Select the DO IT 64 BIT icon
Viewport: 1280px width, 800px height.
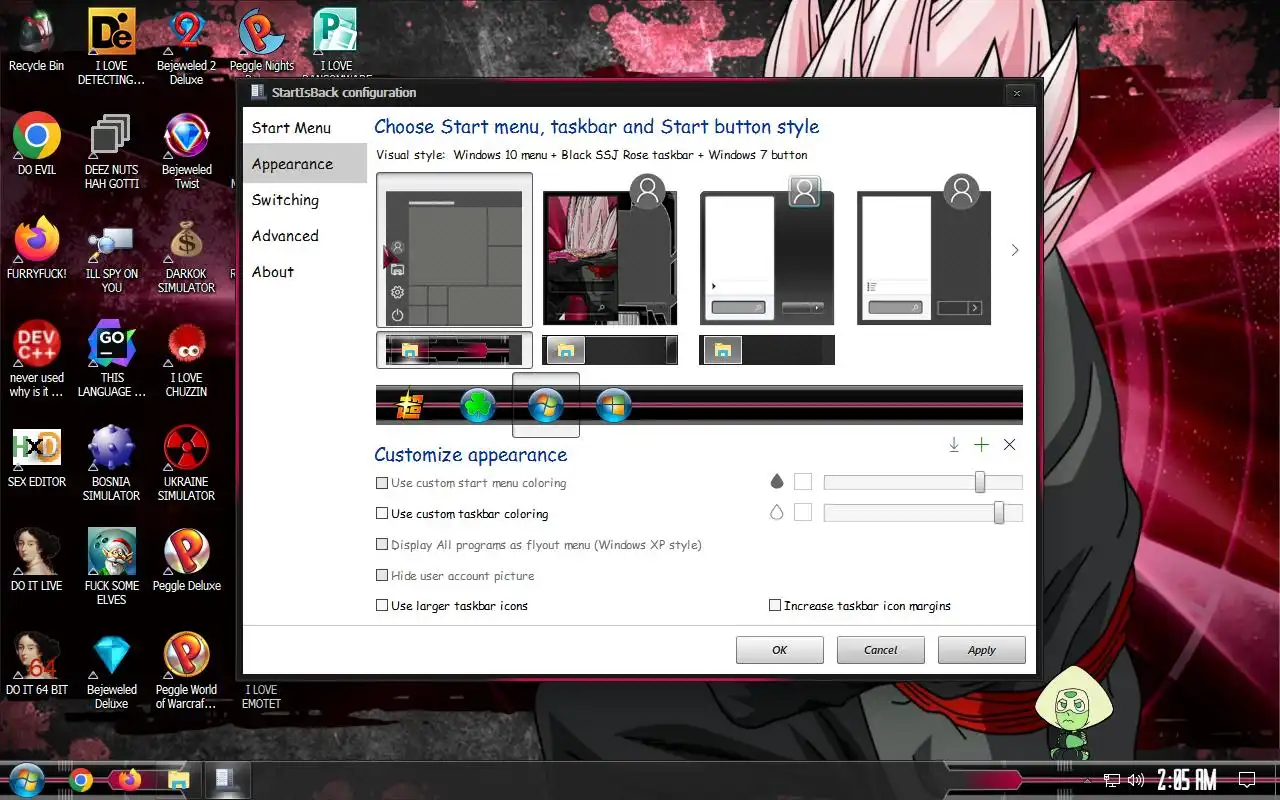coord(37,664)
